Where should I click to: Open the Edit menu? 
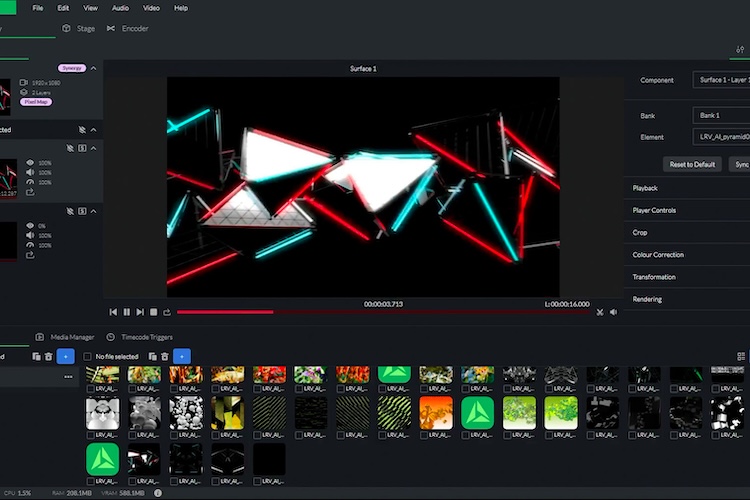[x=63, y=8]
